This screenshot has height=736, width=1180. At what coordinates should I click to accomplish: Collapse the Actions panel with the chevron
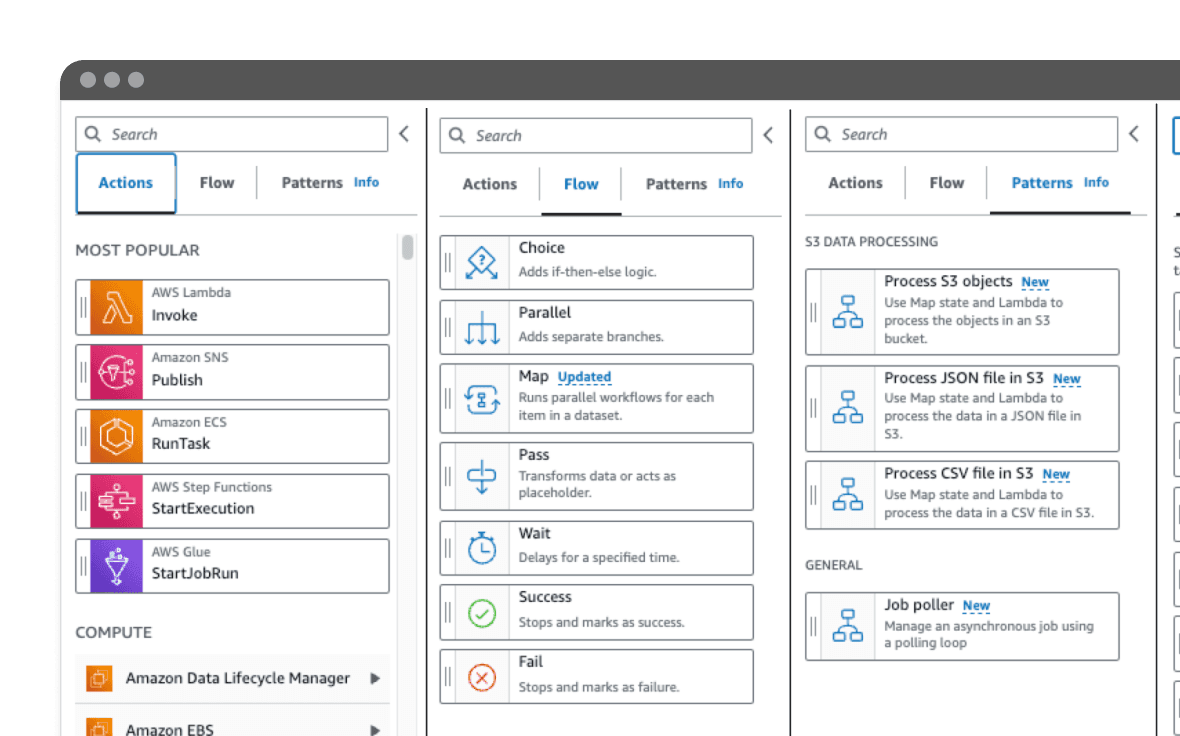(x=404, y=132)
